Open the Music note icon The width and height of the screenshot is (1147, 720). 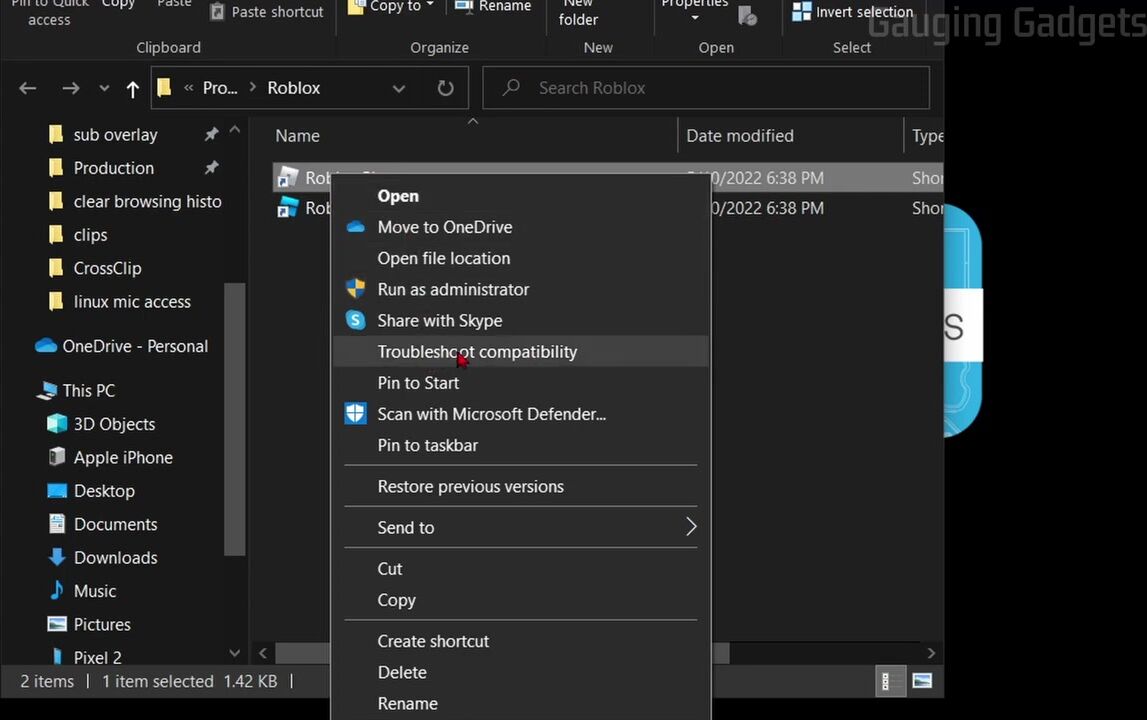click(56, 590)
